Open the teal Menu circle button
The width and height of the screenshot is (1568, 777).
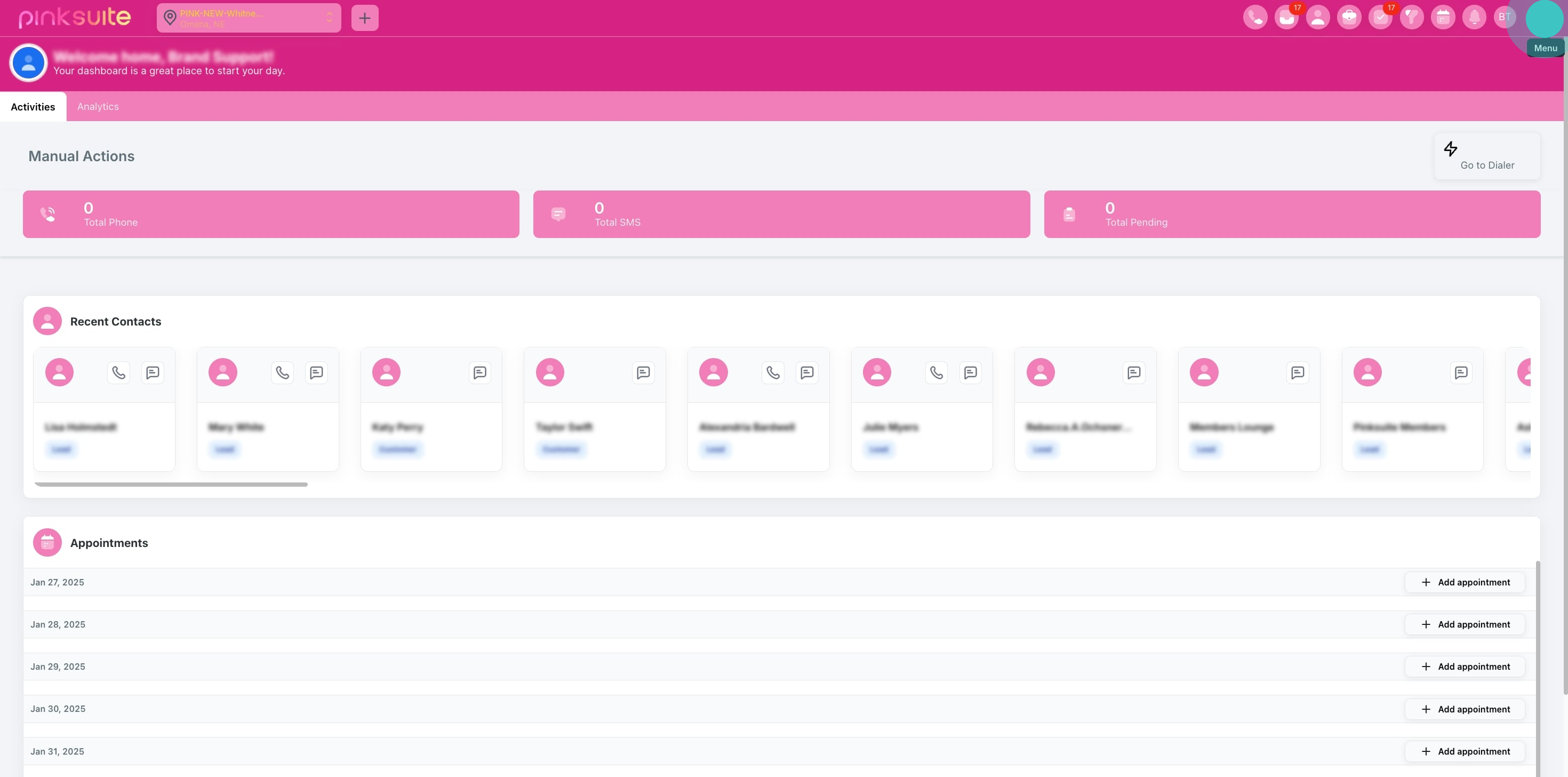pos(1544,18)
